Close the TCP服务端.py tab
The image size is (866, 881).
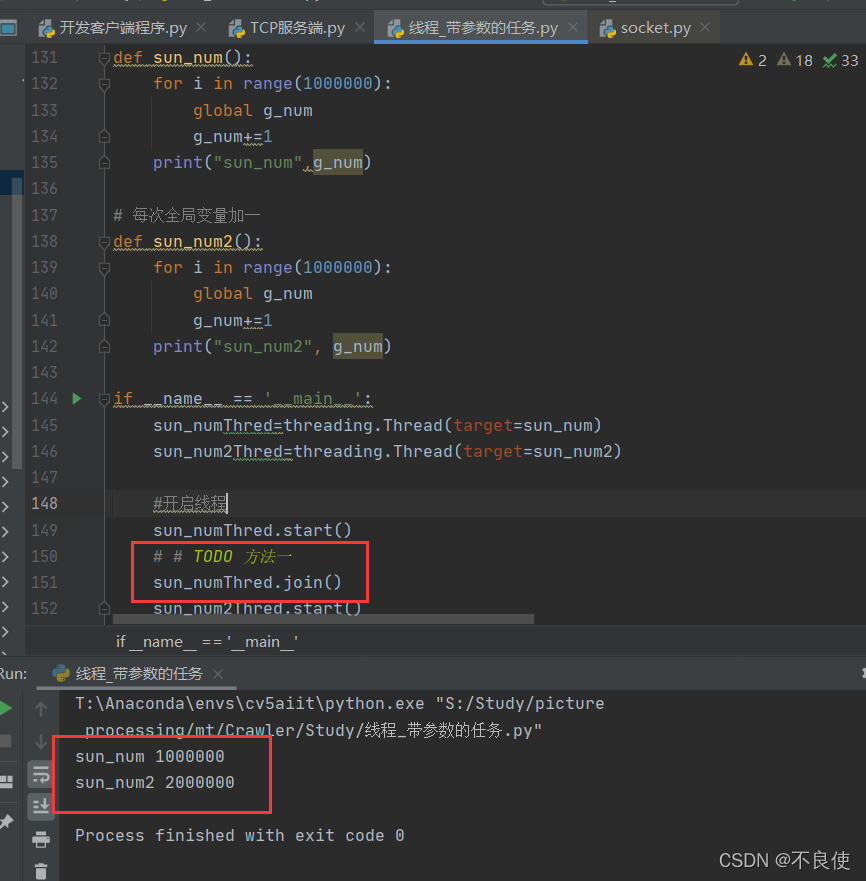click(x=360, y=27)
